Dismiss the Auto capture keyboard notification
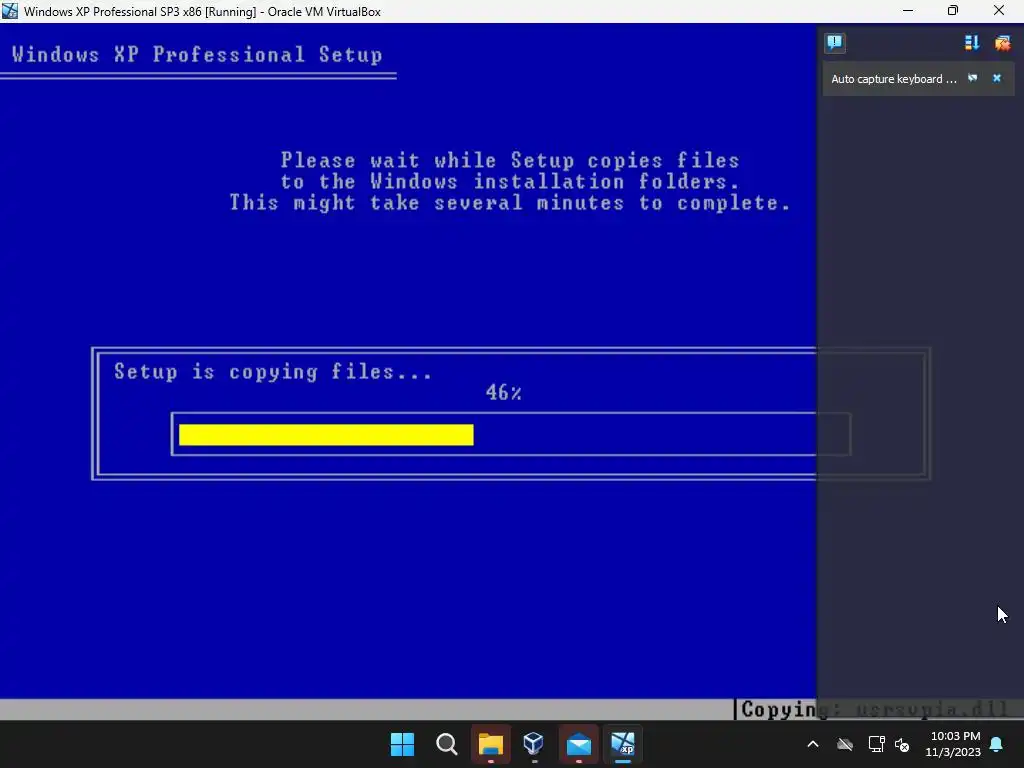Viewport: 1024px width, 768px height. point(997,78)
